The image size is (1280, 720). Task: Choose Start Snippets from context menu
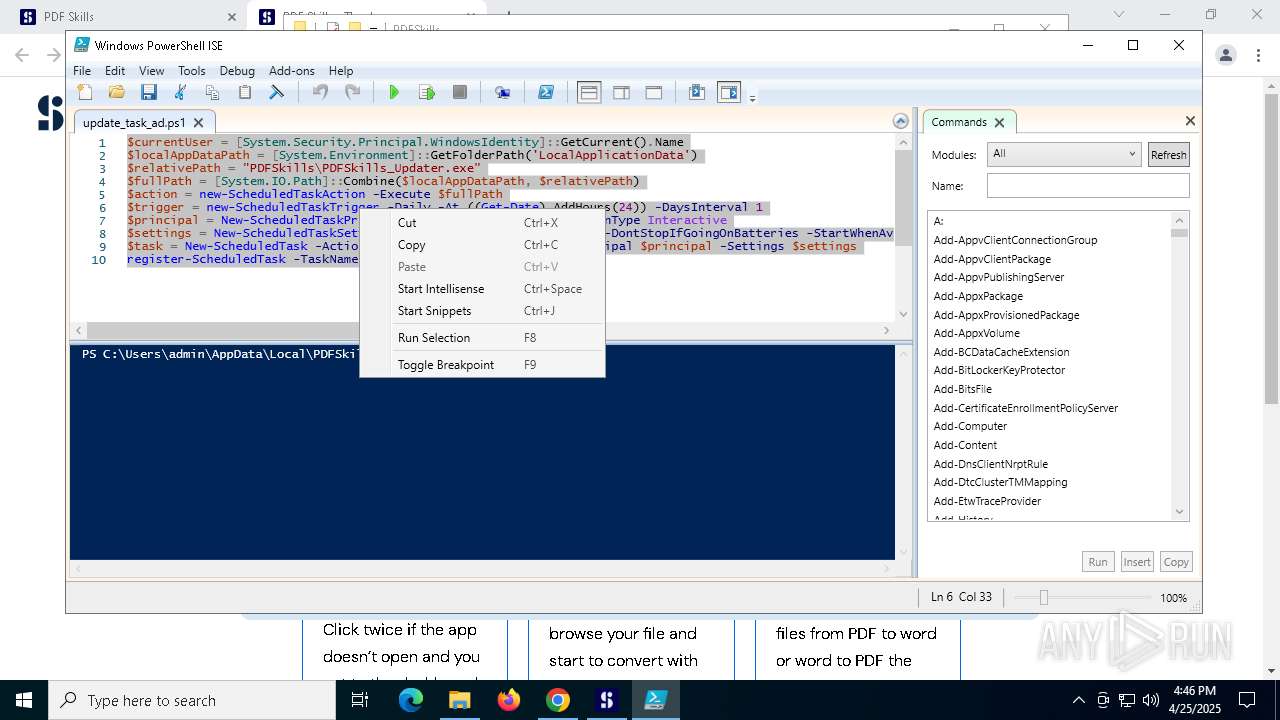tap(482, 311)
